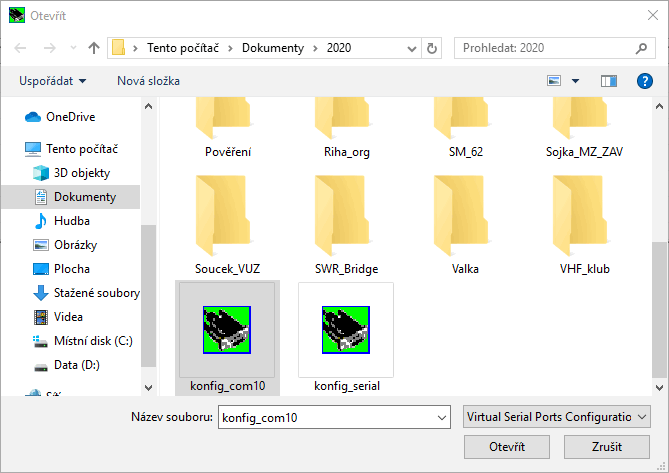
Task: Expand the file name history dropdown
Action: [441, 416]
